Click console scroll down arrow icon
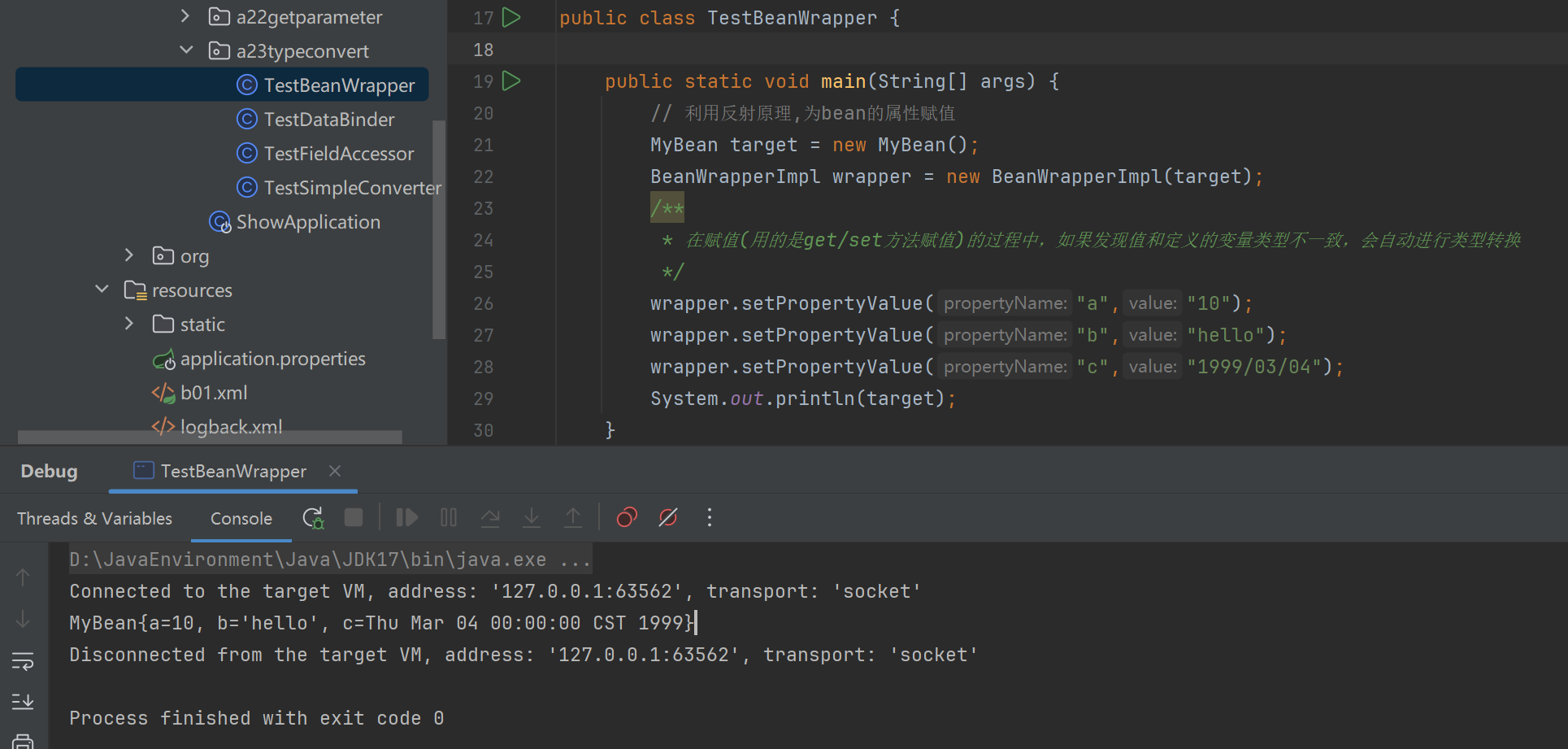This screenshot has height=749, width=1568. (23, 620)
